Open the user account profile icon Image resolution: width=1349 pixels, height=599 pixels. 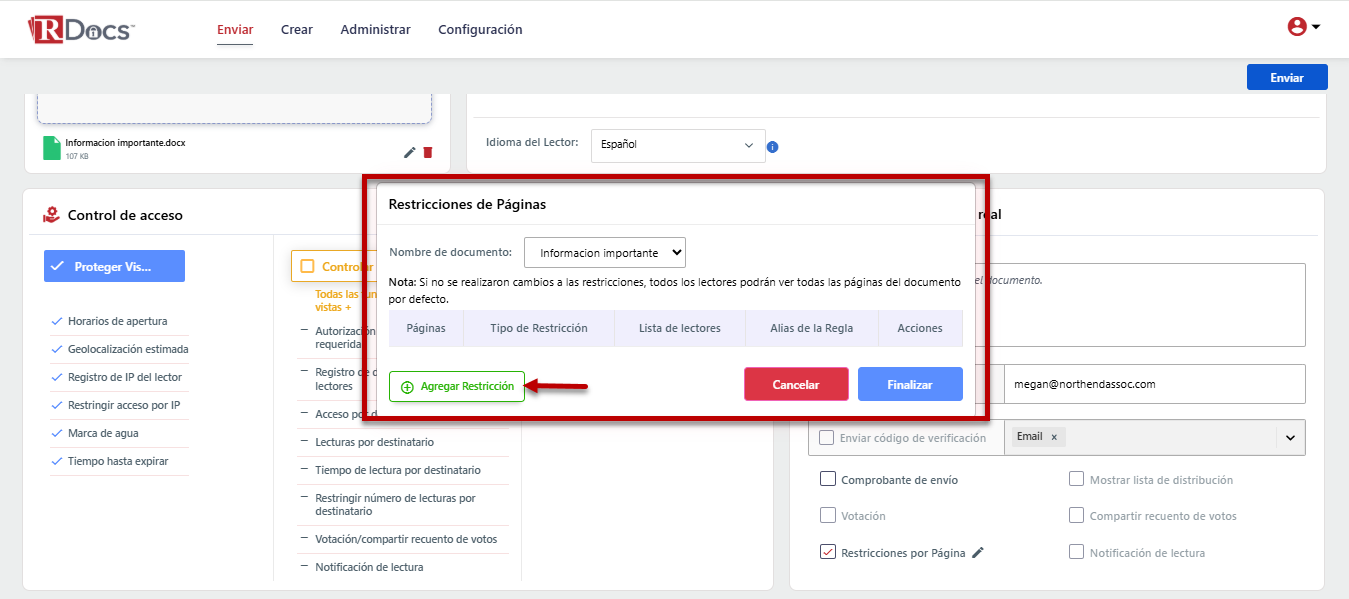(1297, 27)
